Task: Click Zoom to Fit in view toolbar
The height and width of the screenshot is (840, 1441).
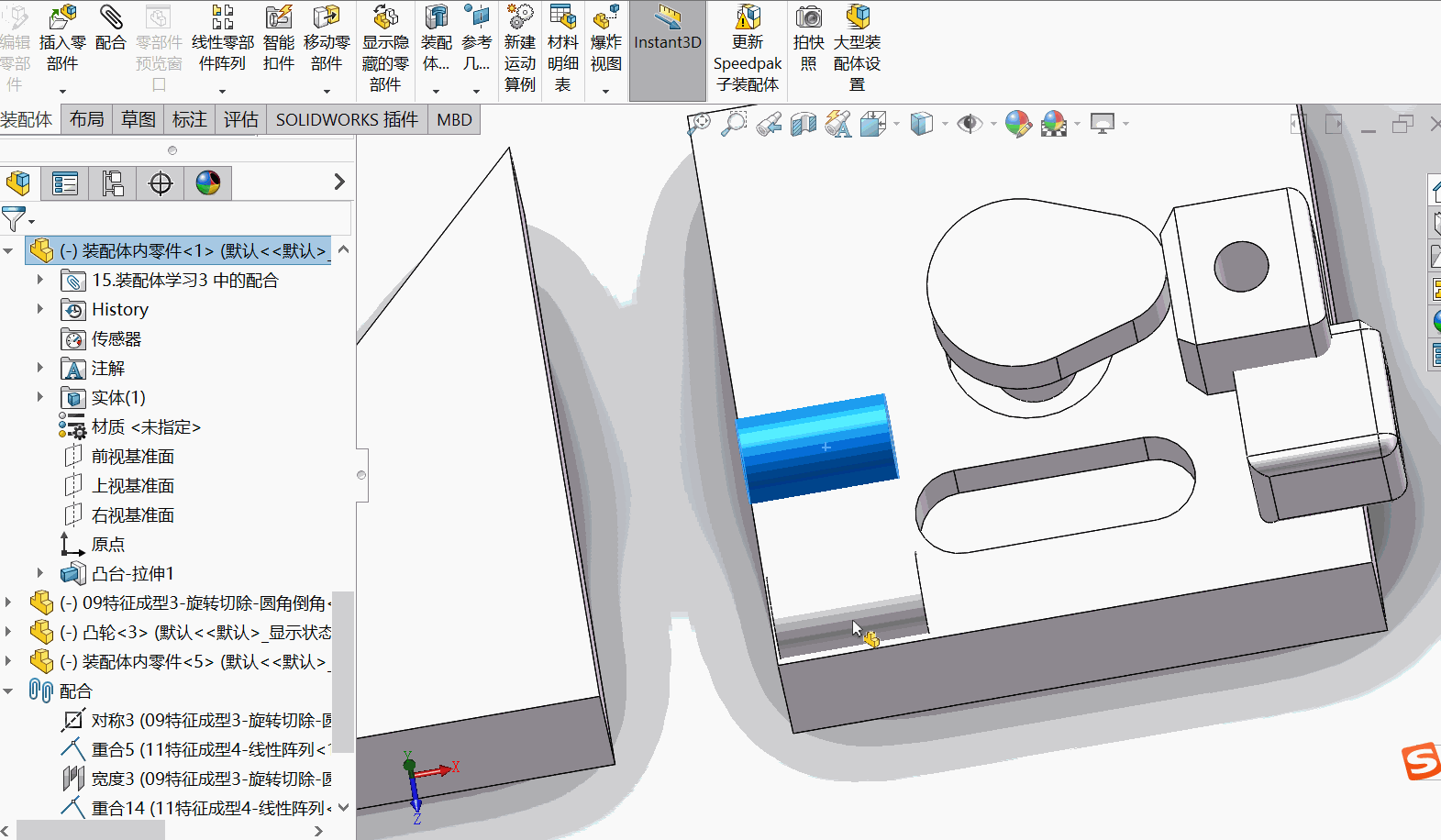Action: point(699,123)
